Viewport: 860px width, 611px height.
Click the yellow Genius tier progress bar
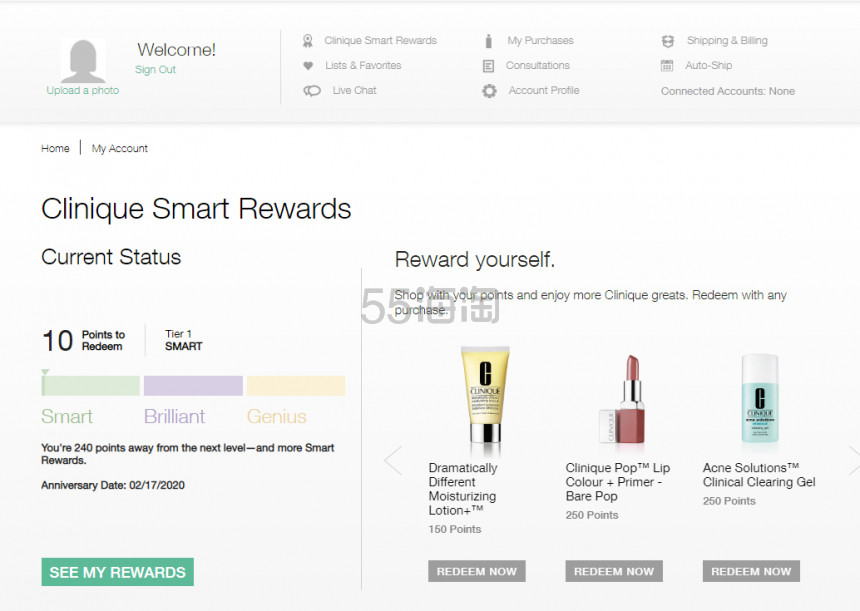pos(296,386)
